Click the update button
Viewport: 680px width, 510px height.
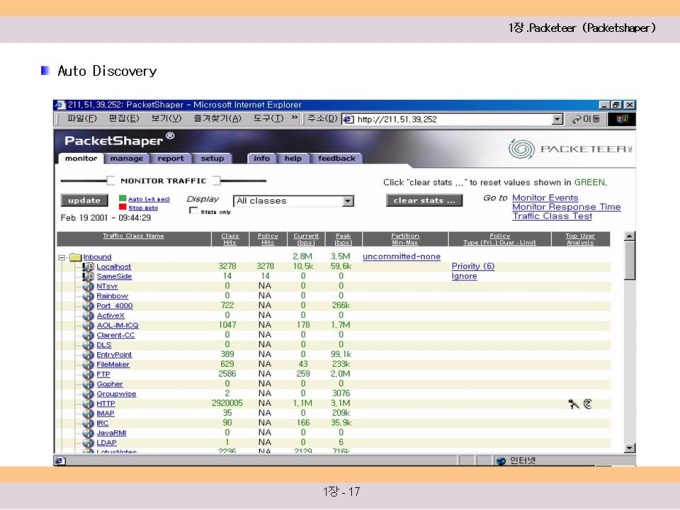click(x=84, y=200)
